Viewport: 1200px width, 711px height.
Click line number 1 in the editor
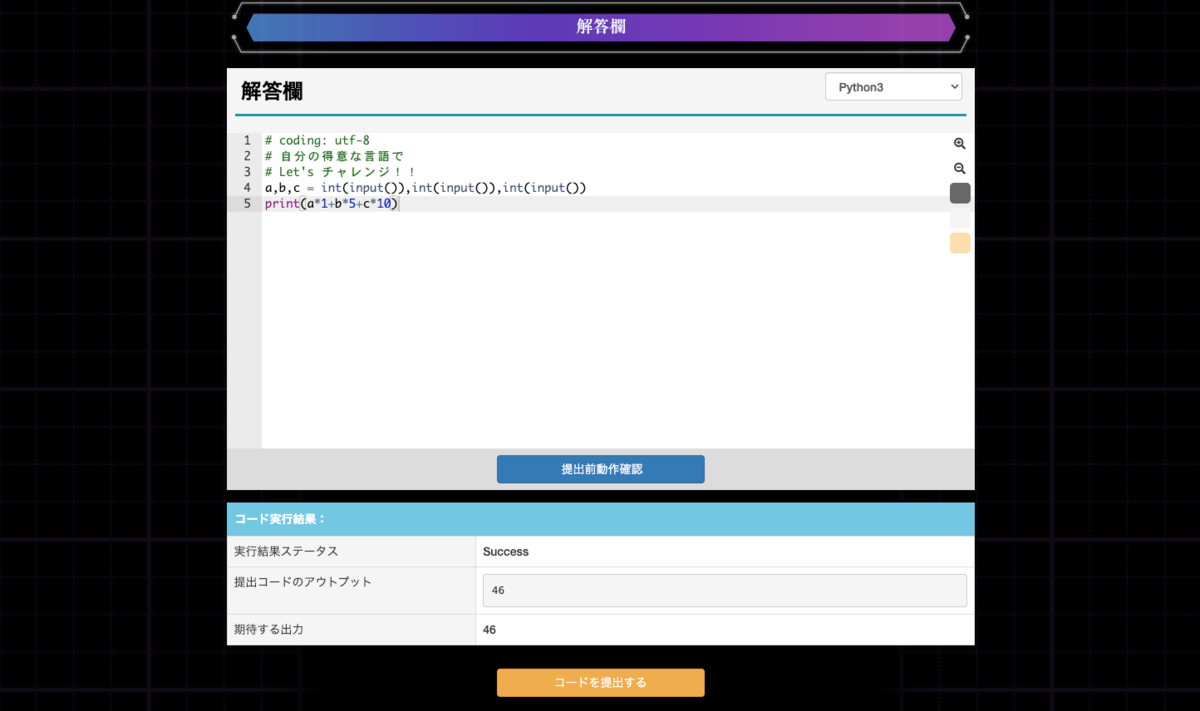click(x=246, y=140)
